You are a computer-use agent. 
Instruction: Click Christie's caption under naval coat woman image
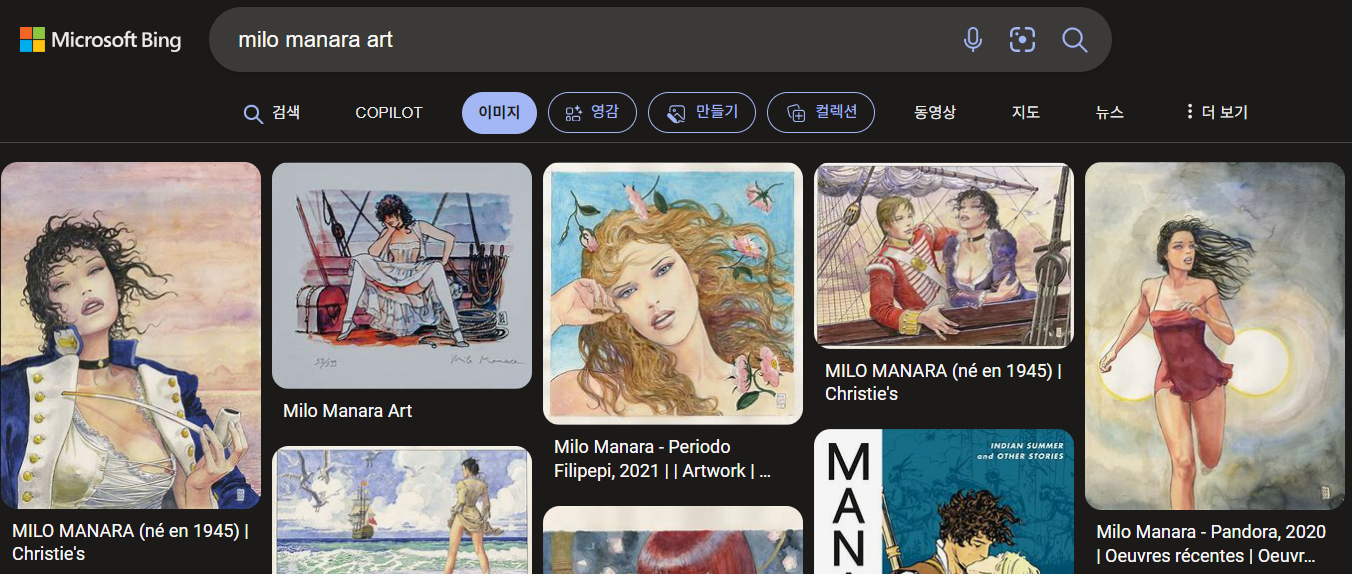[130, 542]
